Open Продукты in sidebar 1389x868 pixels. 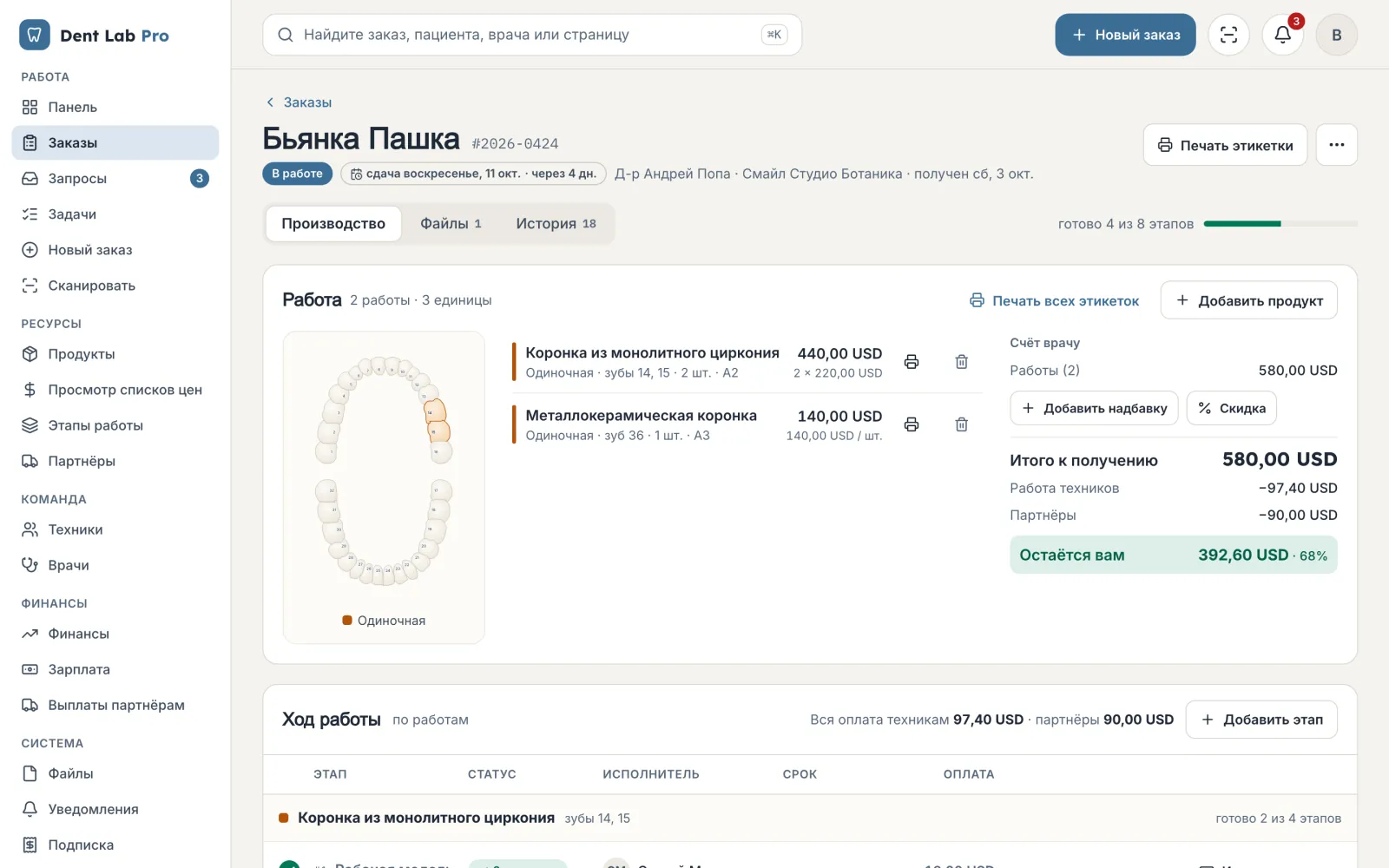pyautogui.click(x=115, y=354)
